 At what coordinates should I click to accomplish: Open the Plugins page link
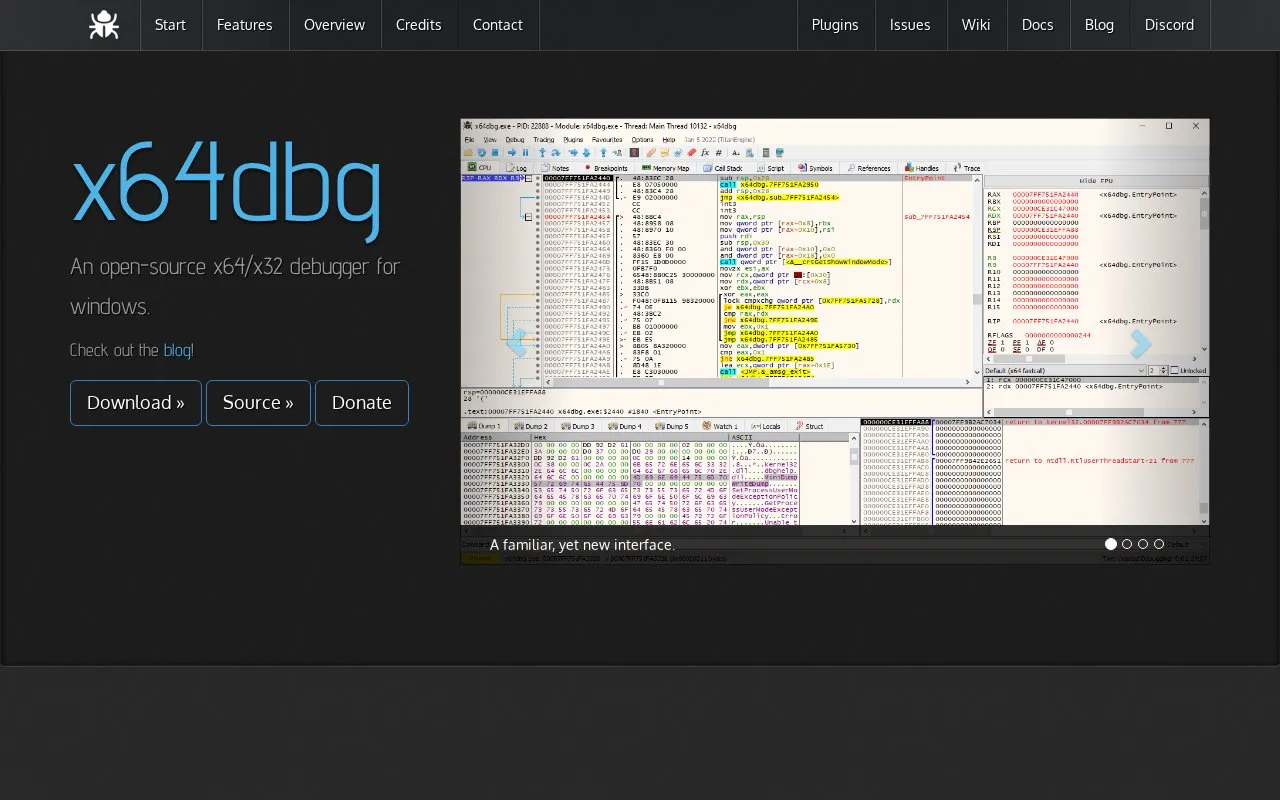coord(835,25)
